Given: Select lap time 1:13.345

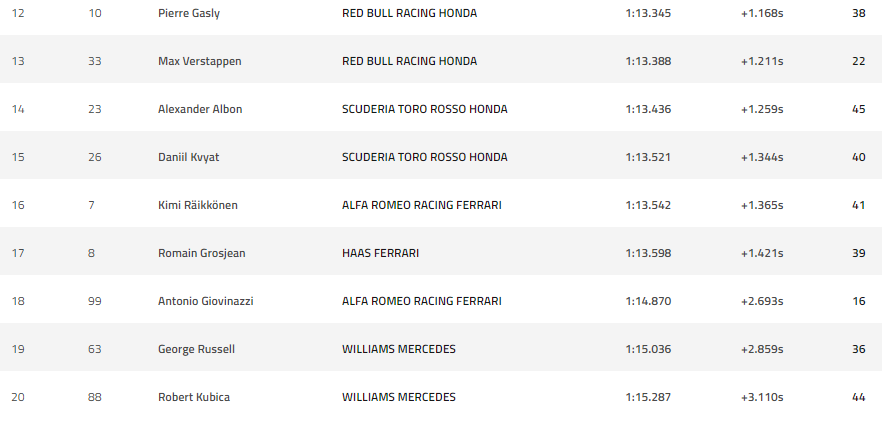Looking at the screenshot, I should click(x=648, y=14).
